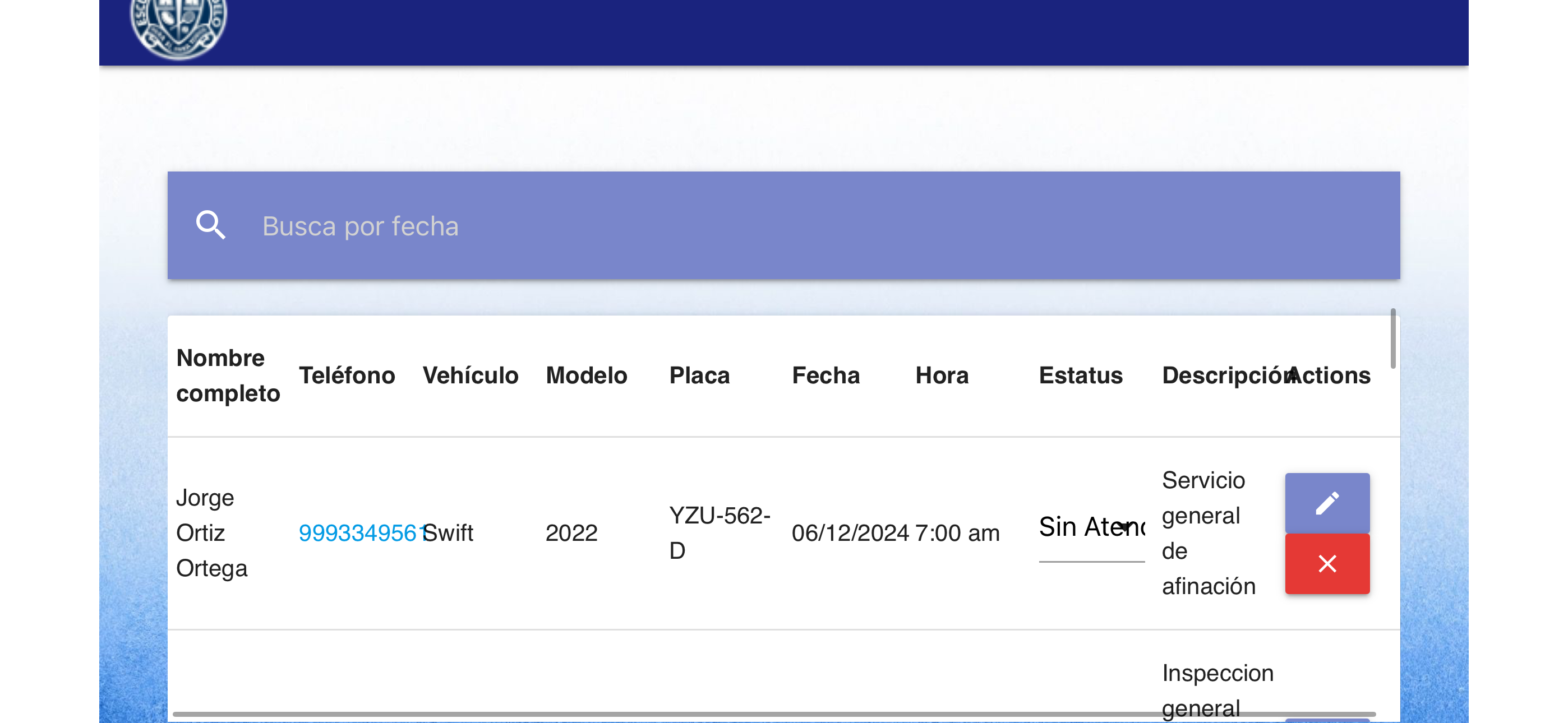Click the magnifying glass search icon
The height and width of the screenshot is (723, 1568).
tap(211, 225)
